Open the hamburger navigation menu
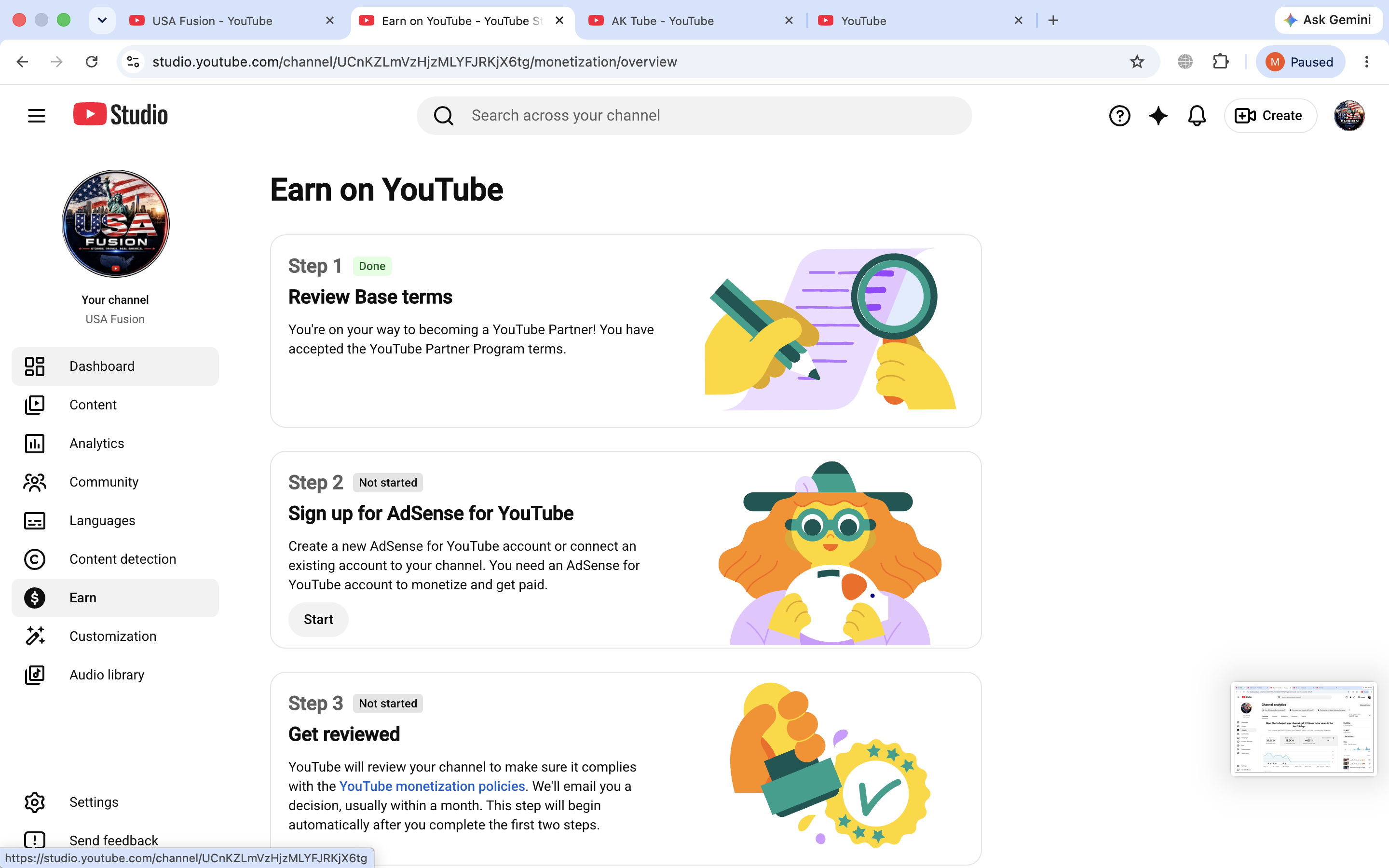This screenshot has height=868, width=1389. coord(36,115)
